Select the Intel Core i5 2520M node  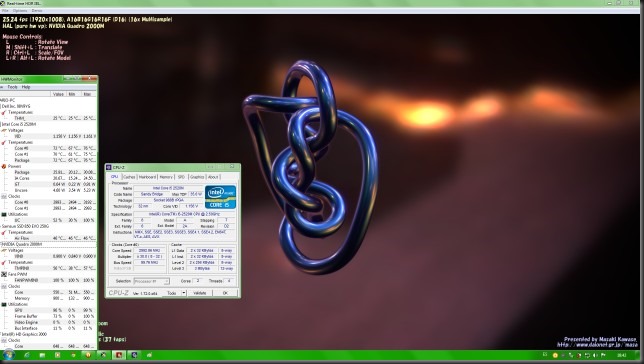(19, 124)
